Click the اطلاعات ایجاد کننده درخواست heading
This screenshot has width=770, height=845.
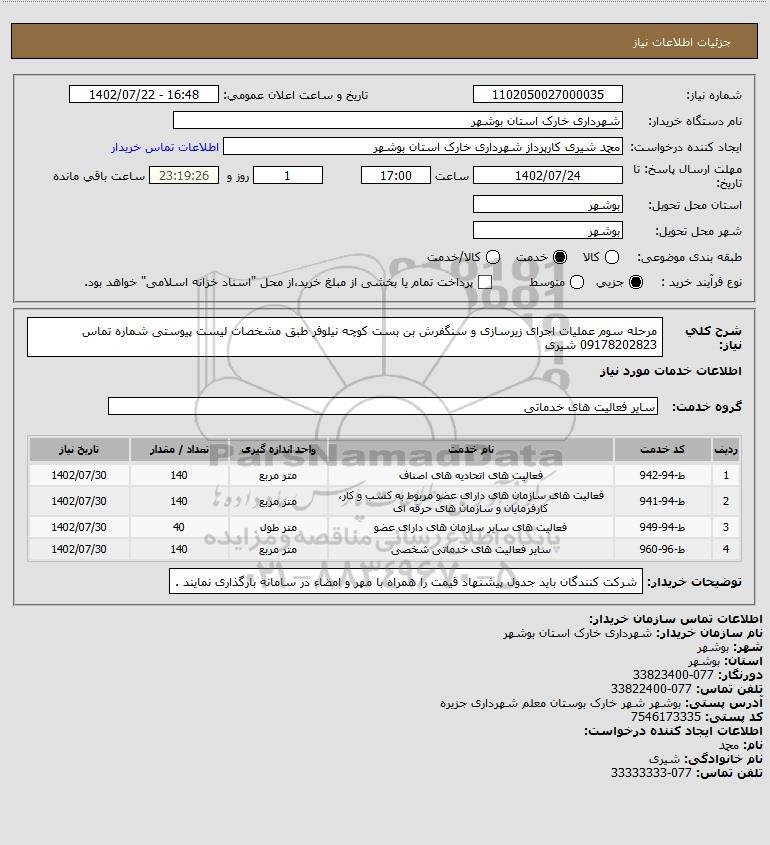[674, 731]
